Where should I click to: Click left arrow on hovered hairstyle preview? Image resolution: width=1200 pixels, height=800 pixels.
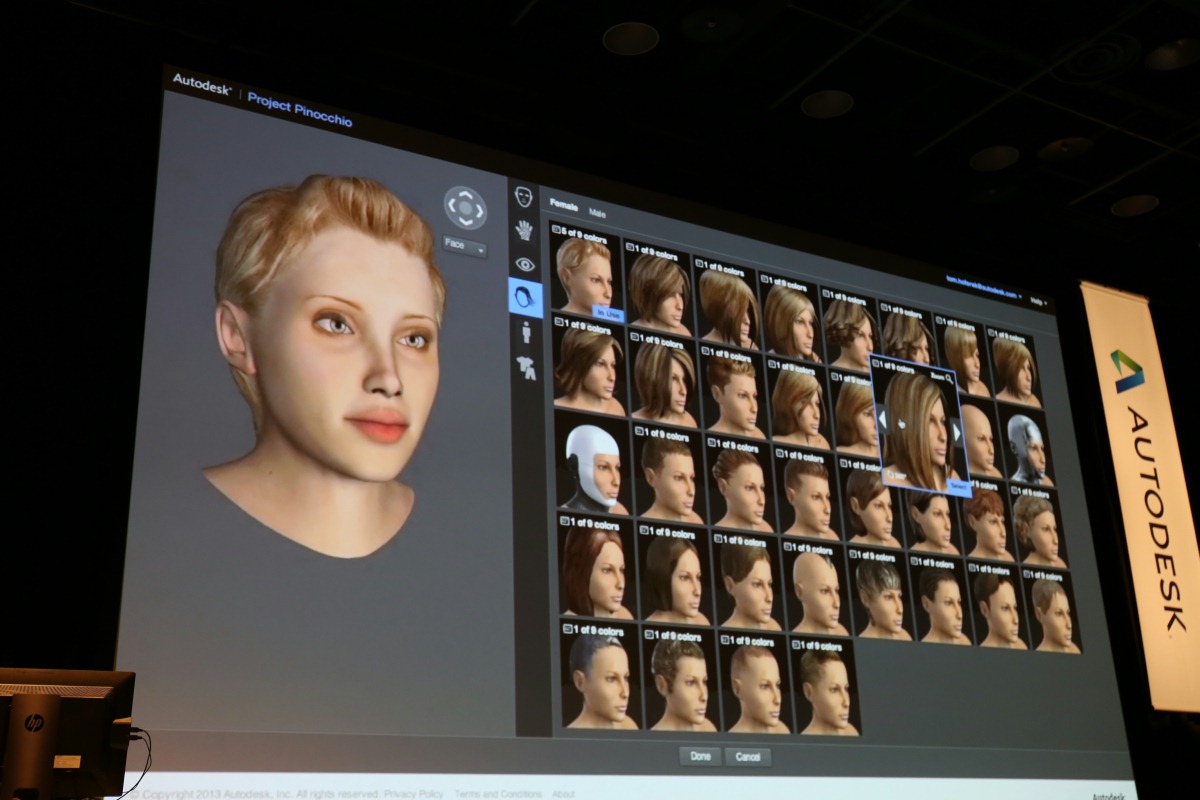tap(882, 417)
